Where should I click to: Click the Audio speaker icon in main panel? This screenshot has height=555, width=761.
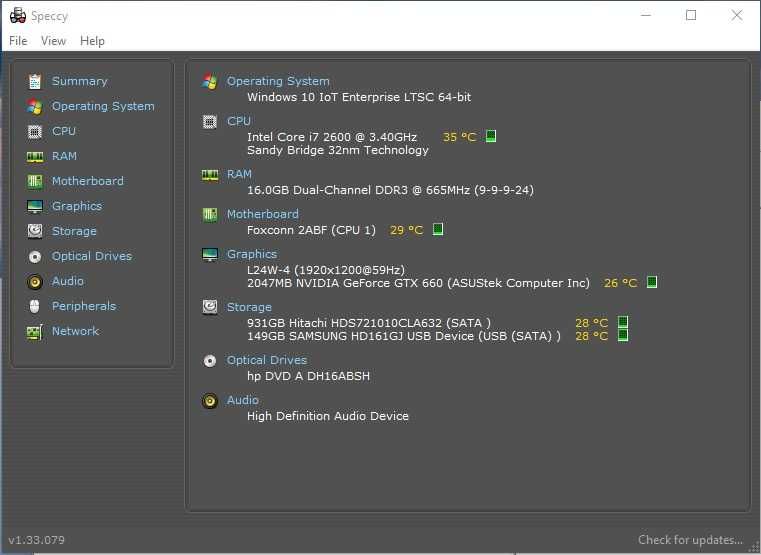pos(210,401)
